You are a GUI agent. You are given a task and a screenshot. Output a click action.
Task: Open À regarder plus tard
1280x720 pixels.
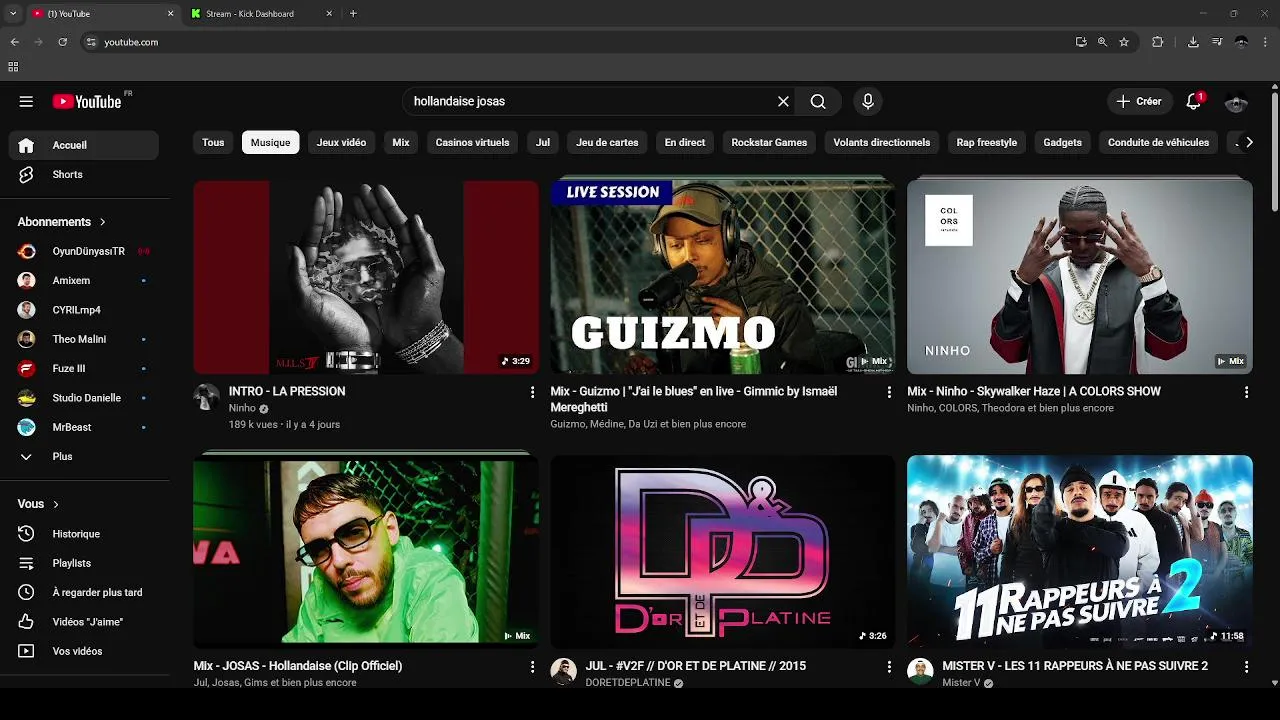pyautogui.click(x=84, y=592)
